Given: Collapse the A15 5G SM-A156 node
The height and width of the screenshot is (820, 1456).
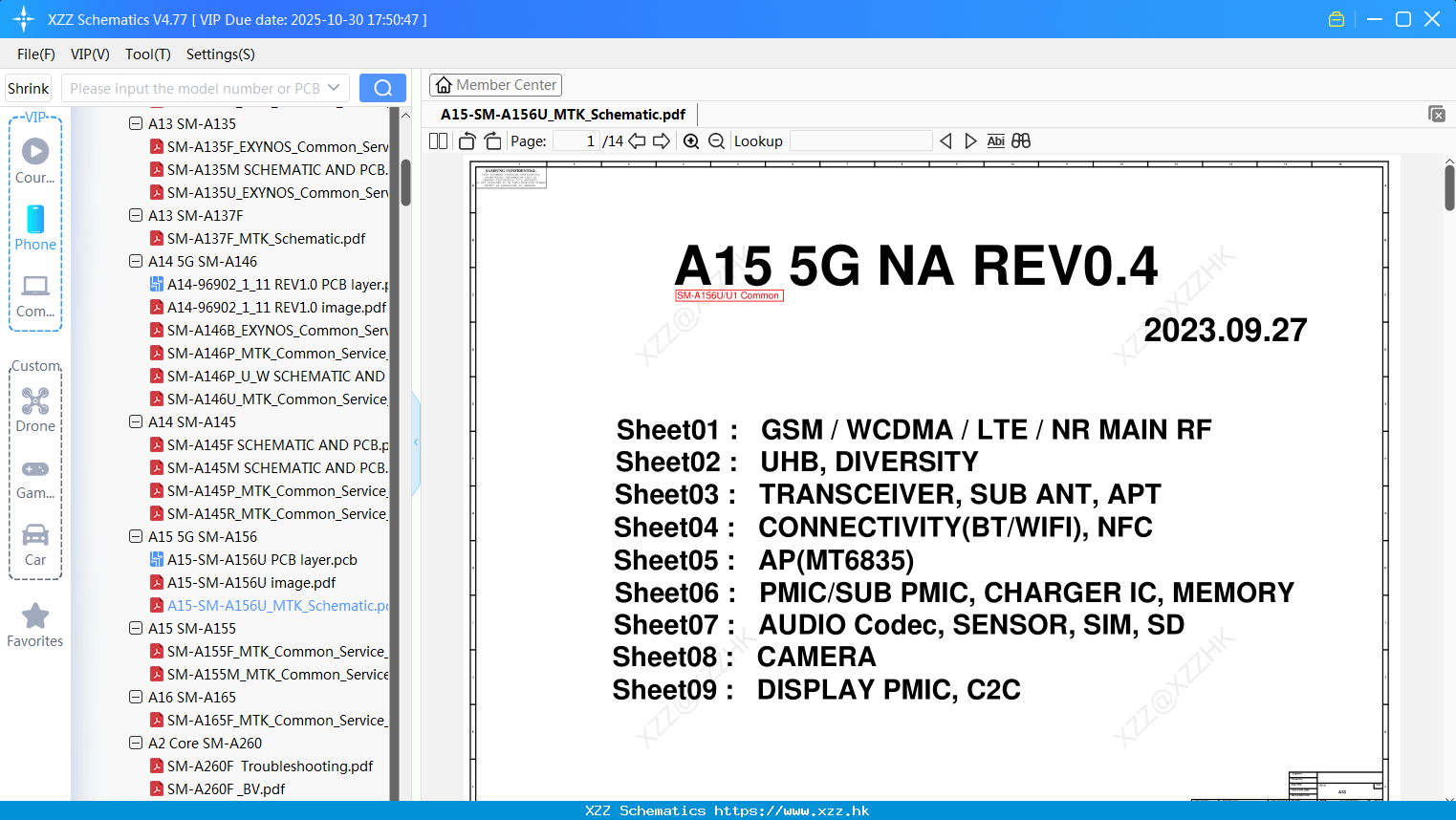Looking at the screenshot, I should tap(136, 536).
